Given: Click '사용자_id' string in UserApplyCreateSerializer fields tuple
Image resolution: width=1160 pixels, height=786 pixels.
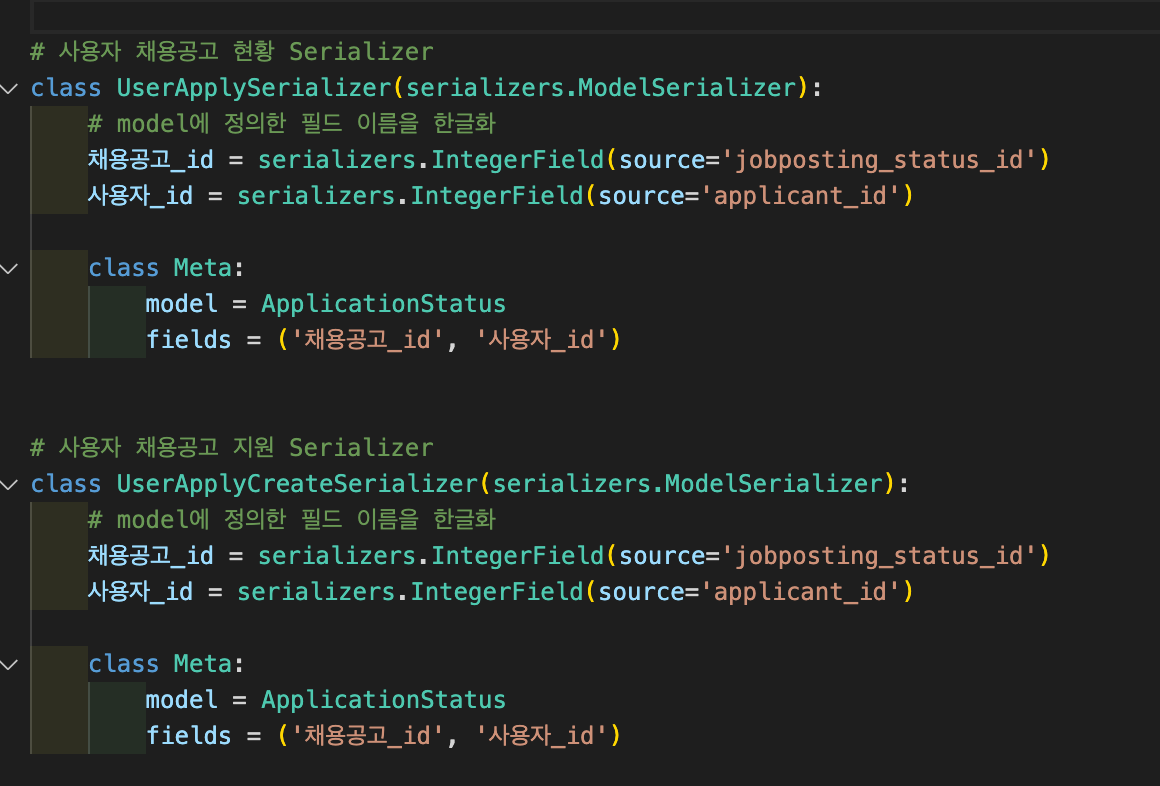Looking at the screenshot, I should pyautogui.click(x=541, y=736).
